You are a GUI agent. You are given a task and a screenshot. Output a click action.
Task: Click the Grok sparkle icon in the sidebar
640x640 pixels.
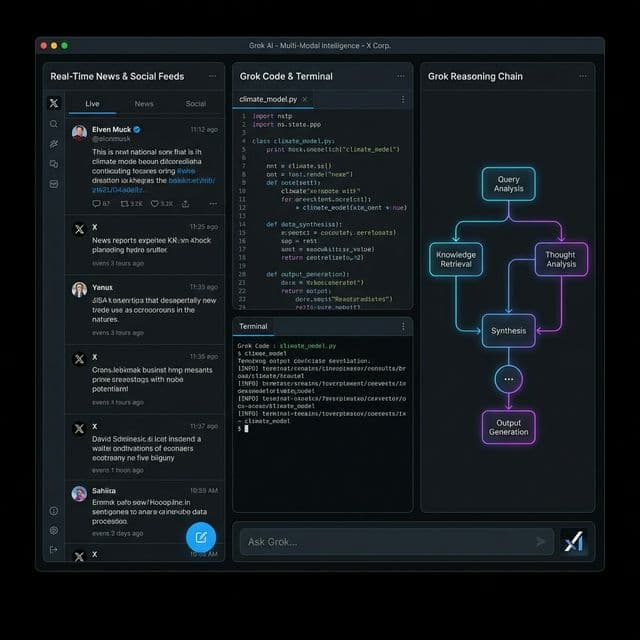54,144
